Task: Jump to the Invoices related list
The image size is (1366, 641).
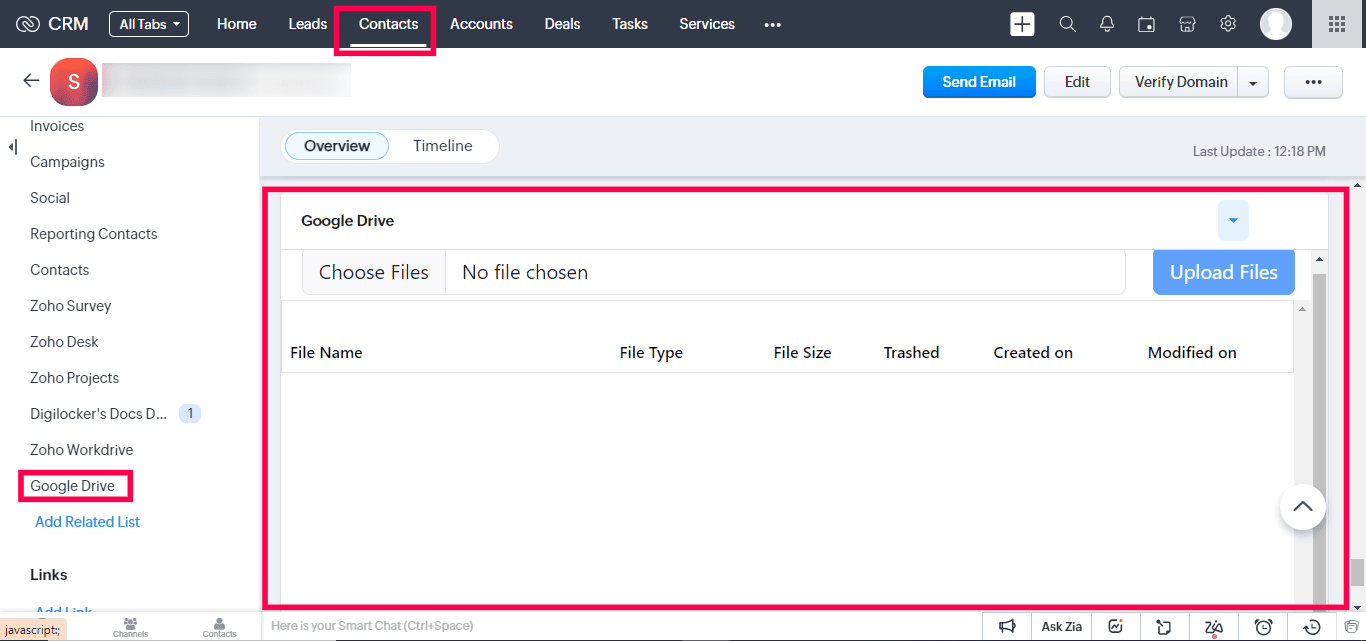Action: tap(57, 126)
